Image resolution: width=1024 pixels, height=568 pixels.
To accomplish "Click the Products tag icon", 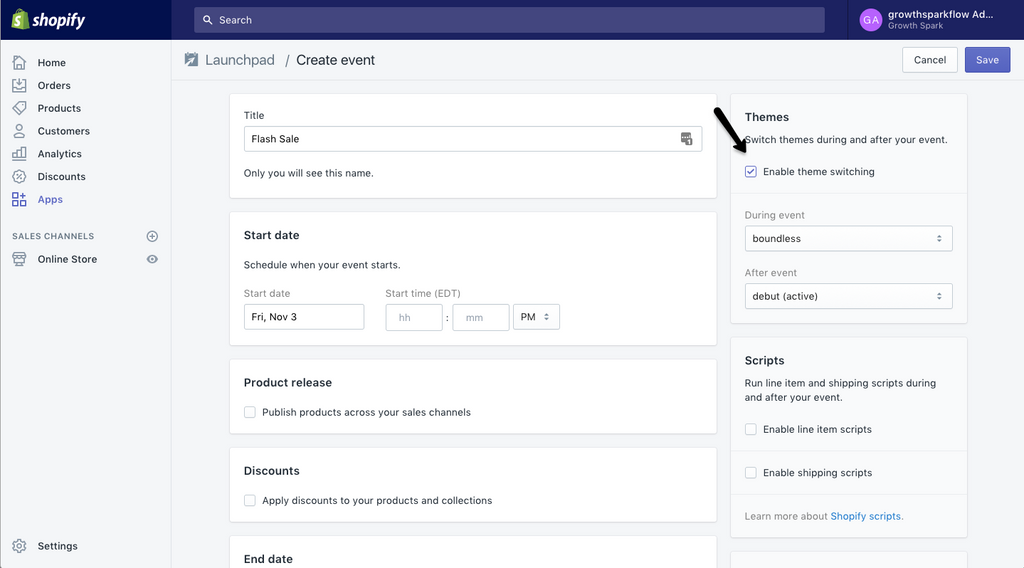I will pyautogui.click(x=19, y=108).
